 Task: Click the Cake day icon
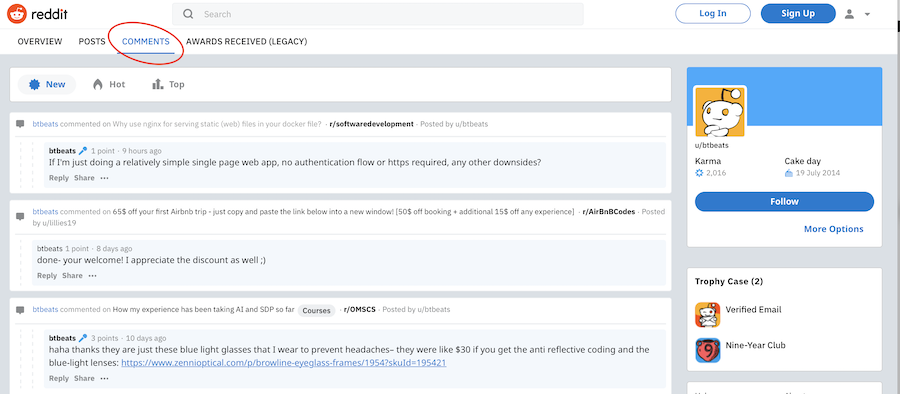click(x=789, y=173)
